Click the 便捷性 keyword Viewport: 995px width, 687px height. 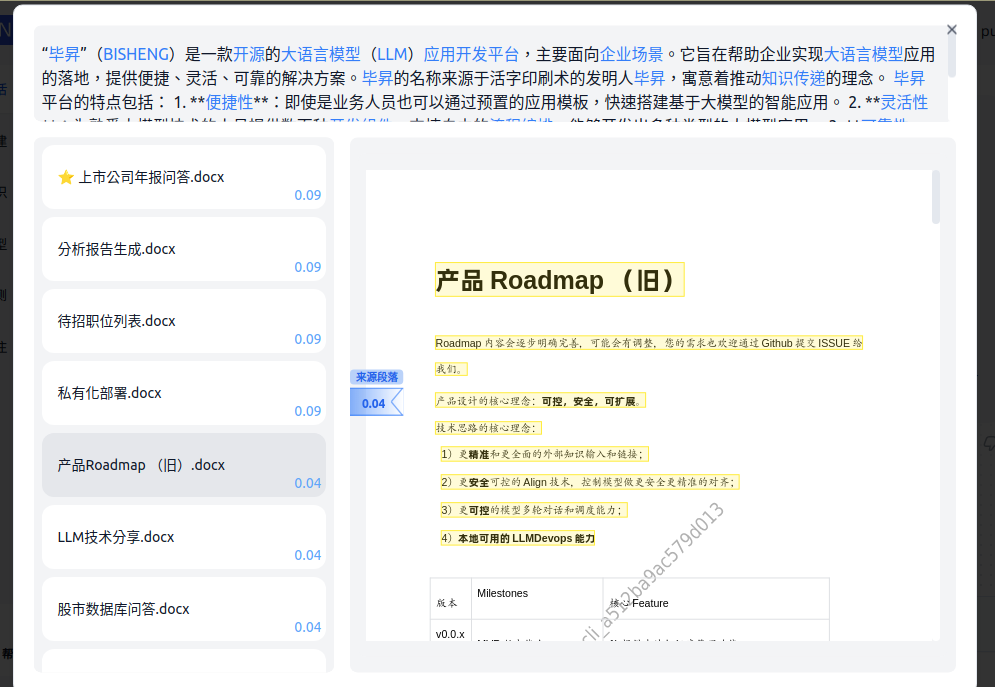(229, 103)
